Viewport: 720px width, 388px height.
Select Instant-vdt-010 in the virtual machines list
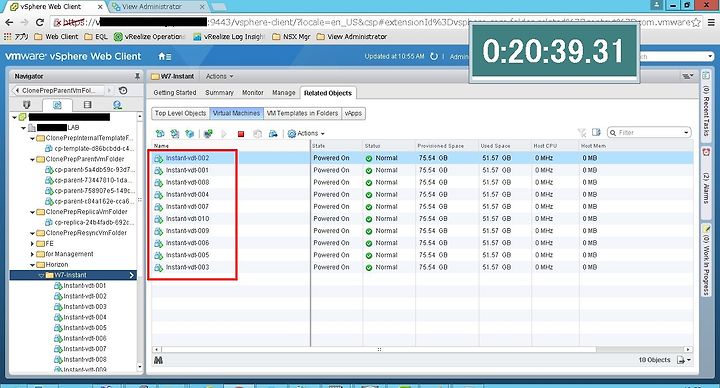(x=187, y=219)
